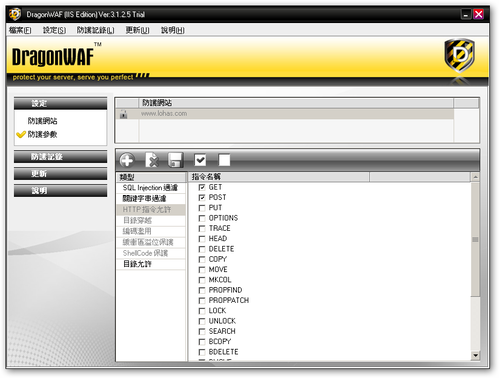Click the save floppy disk icon
The width and height of the screenshot is (499, 378).
point(176,160)
